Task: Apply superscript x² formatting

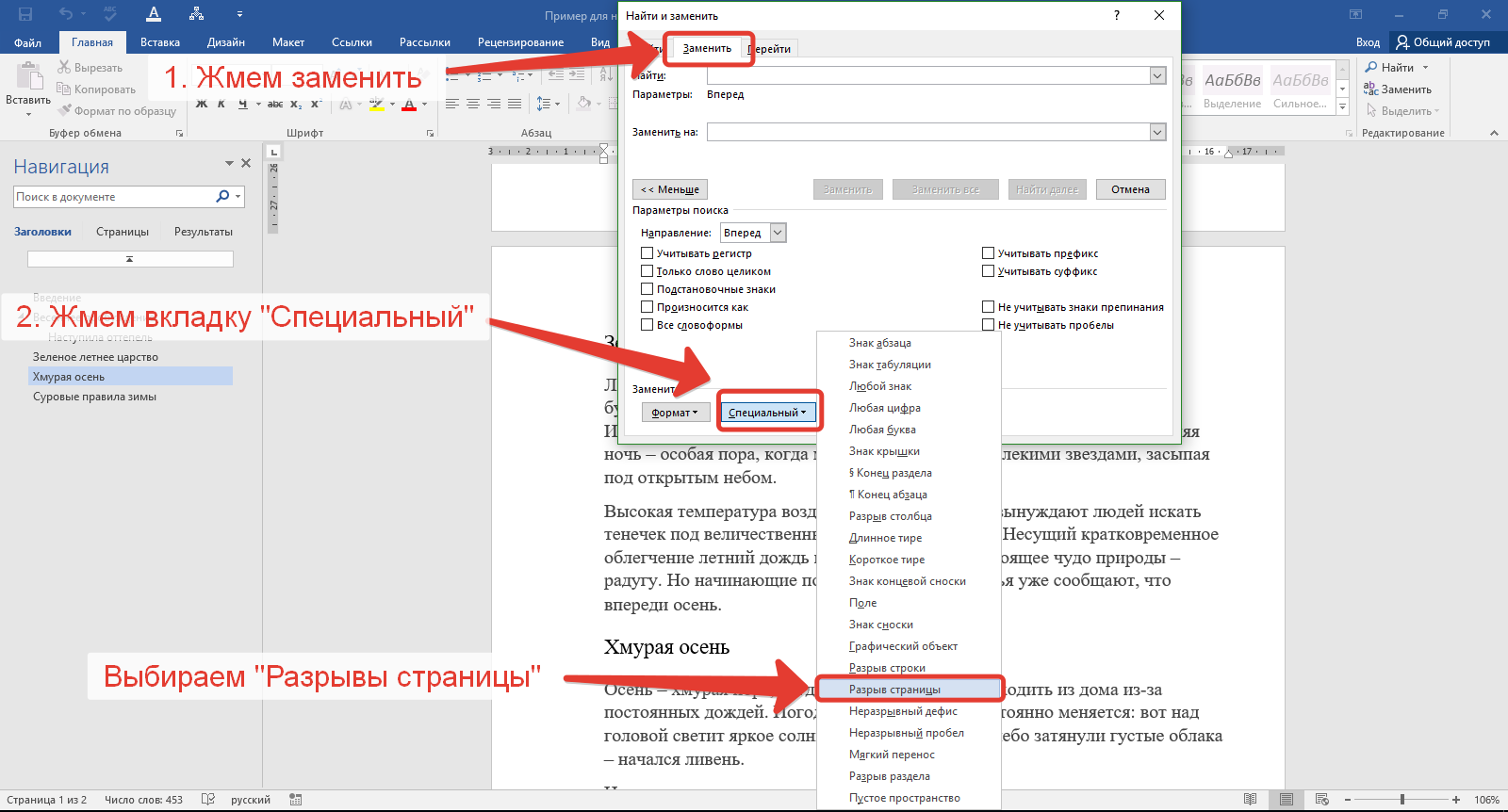Action: point(317,104)
